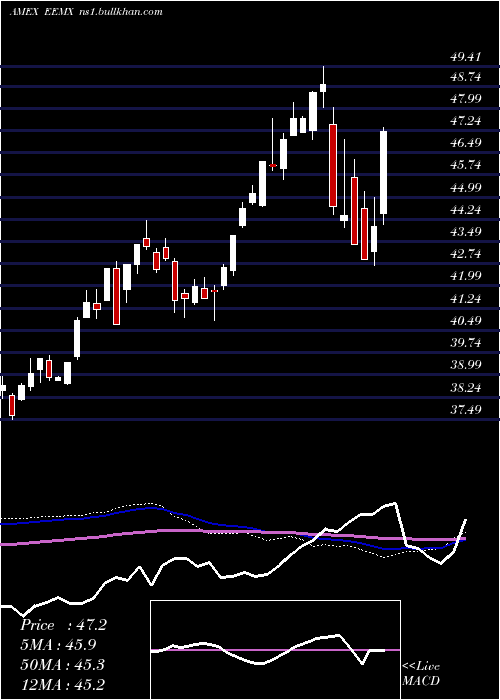500x700 pixels.
Task: Click the 38.24 price axis label
Action: tap(466, 388)
